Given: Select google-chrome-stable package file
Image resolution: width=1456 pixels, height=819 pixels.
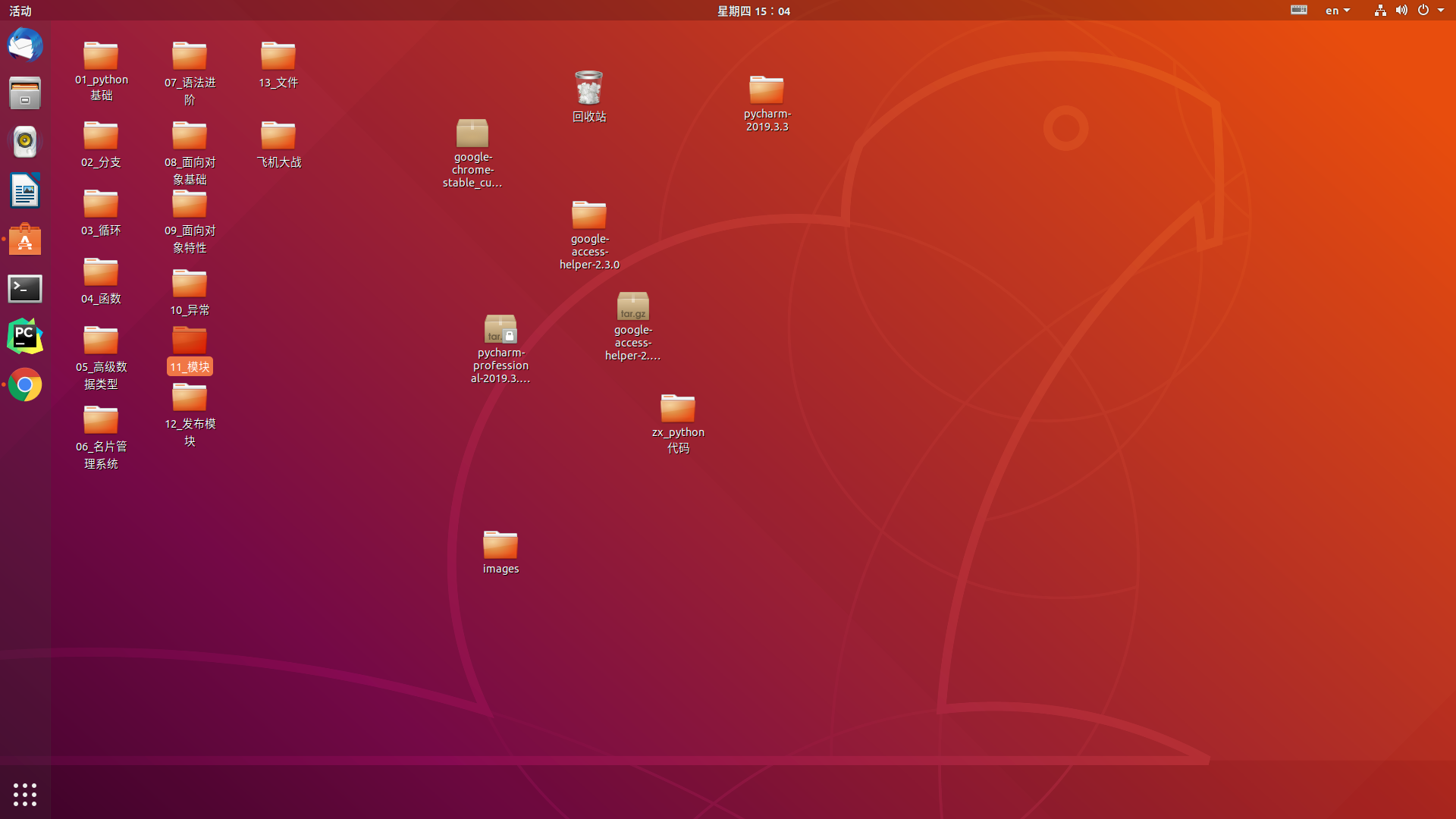Looking at the screenshot, I should [472, 153].
